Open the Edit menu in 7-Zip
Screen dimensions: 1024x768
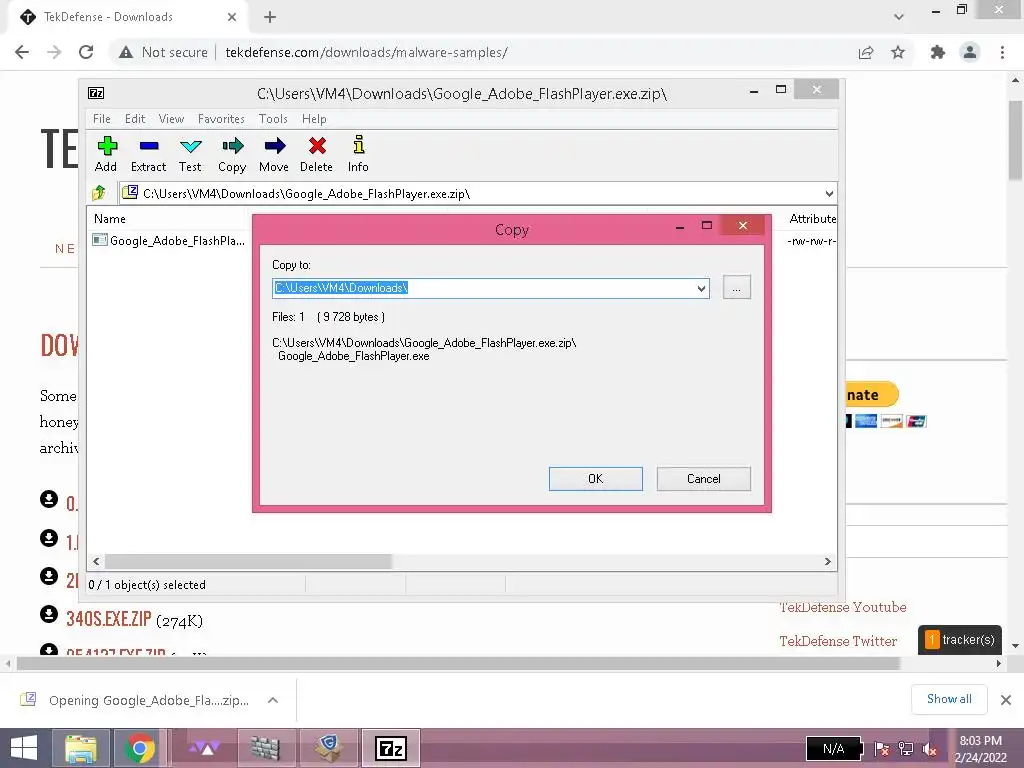tap(135, 119)
